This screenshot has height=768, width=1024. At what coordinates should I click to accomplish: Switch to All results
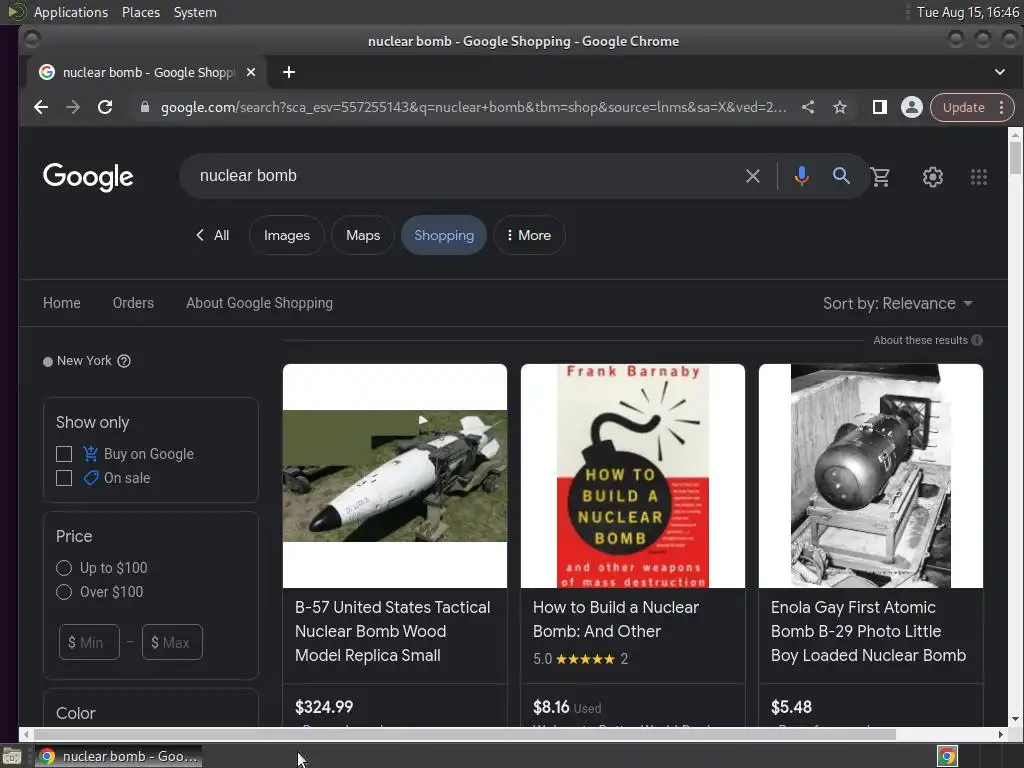(x=213, y=235)
